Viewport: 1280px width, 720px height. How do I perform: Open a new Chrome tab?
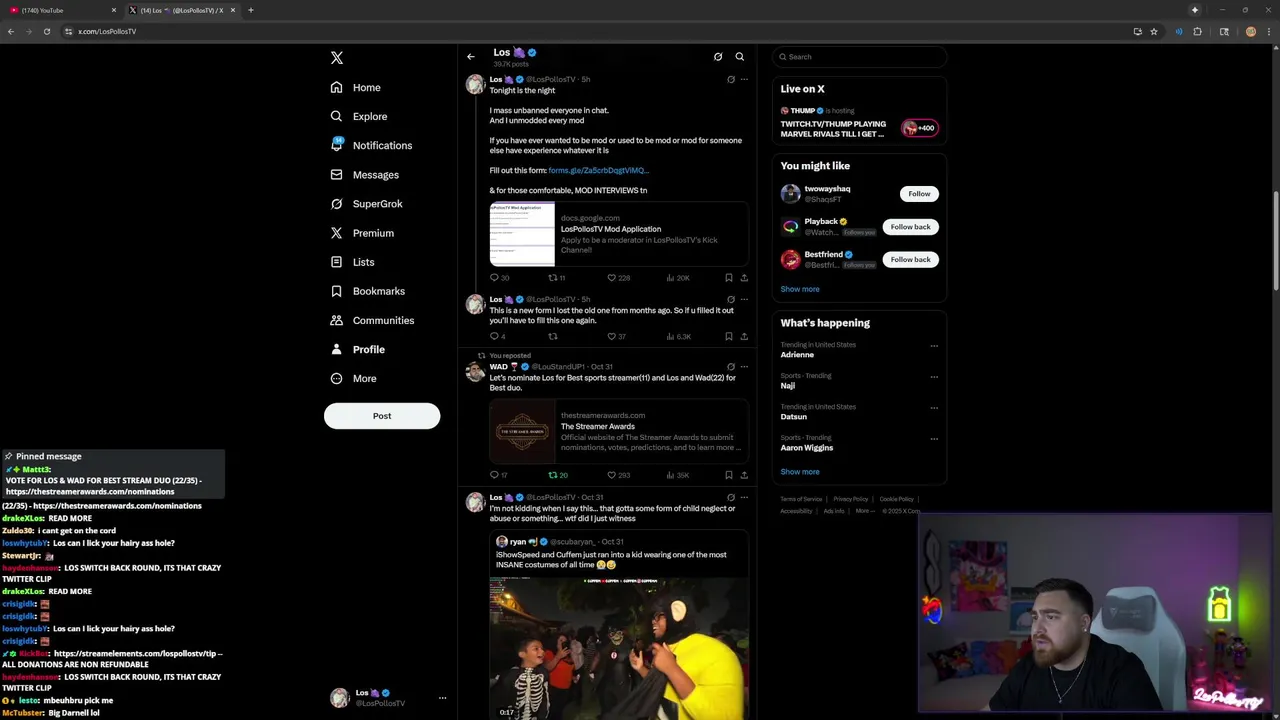(x=251, y=10)
